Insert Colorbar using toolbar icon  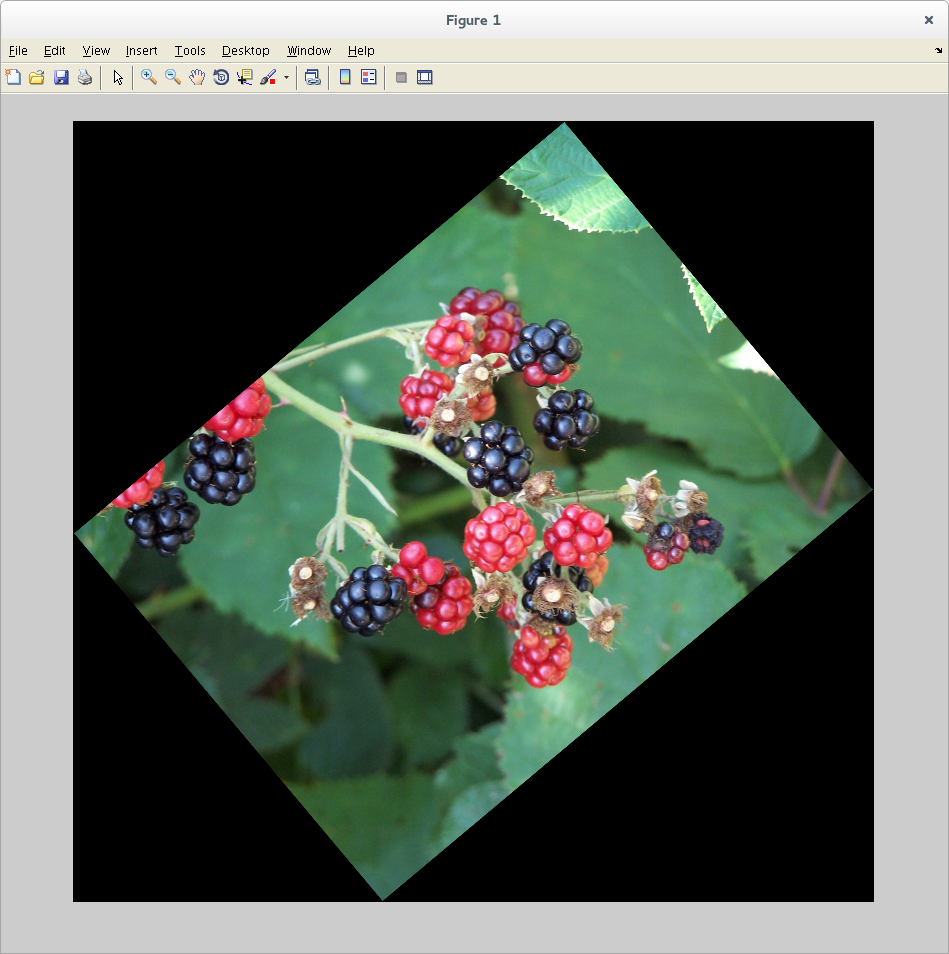tap(345, 77)
